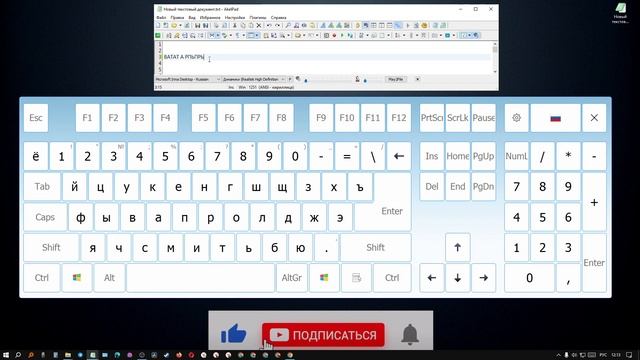
Task: Click the PrtScr key
Action: click(x=431, y=118)
